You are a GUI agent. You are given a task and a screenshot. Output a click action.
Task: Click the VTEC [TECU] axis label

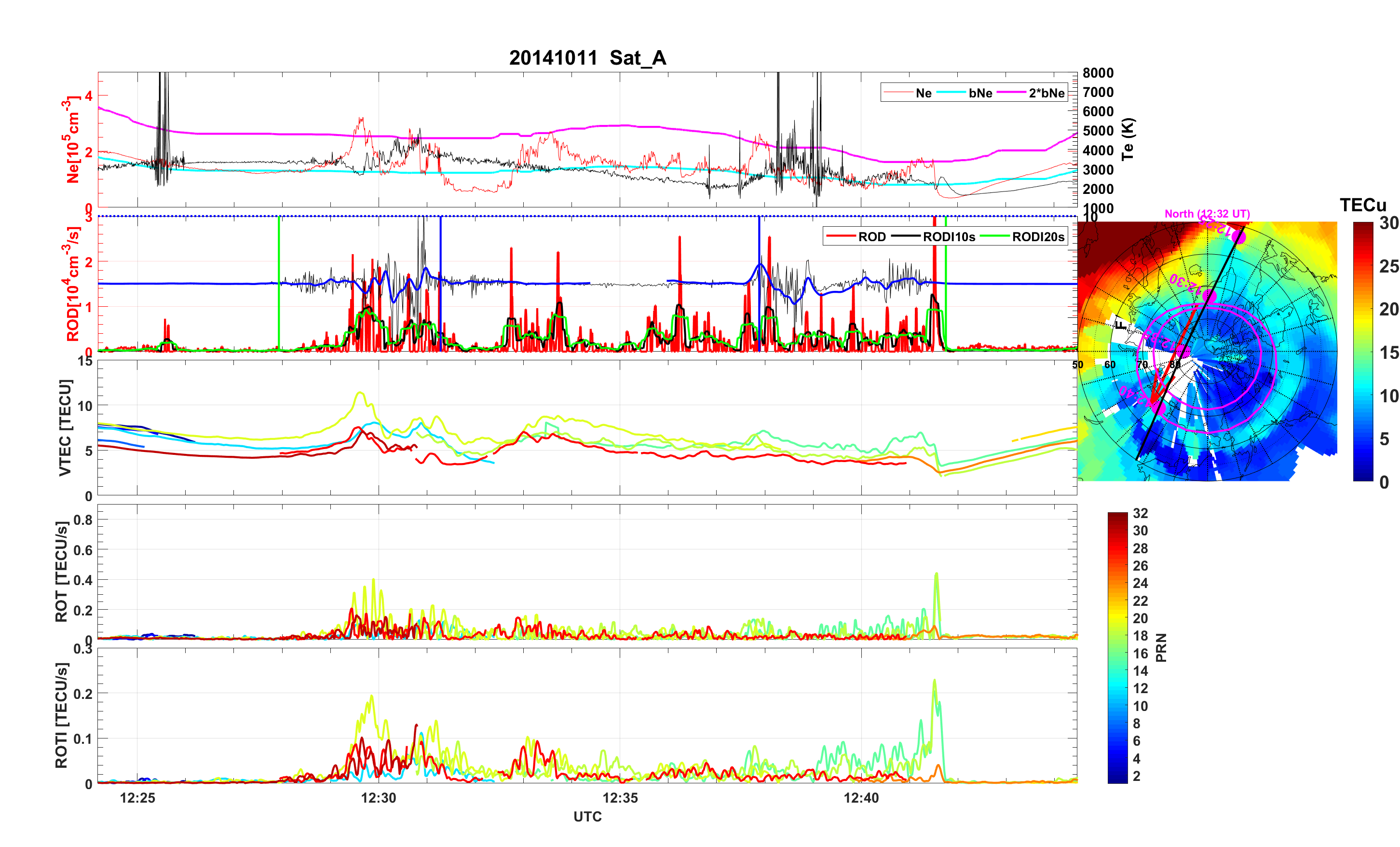point(65,427)
